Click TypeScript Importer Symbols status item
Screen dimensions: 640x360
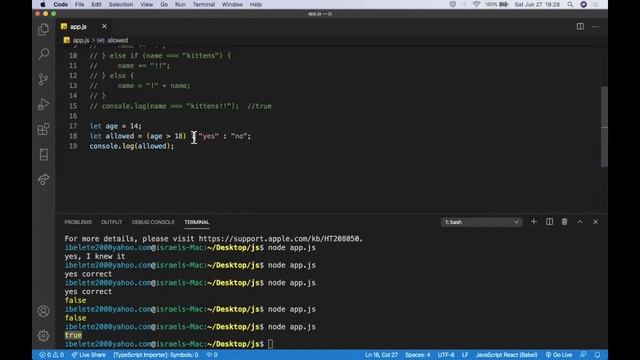pyautogui.click(x=156, y=355)
